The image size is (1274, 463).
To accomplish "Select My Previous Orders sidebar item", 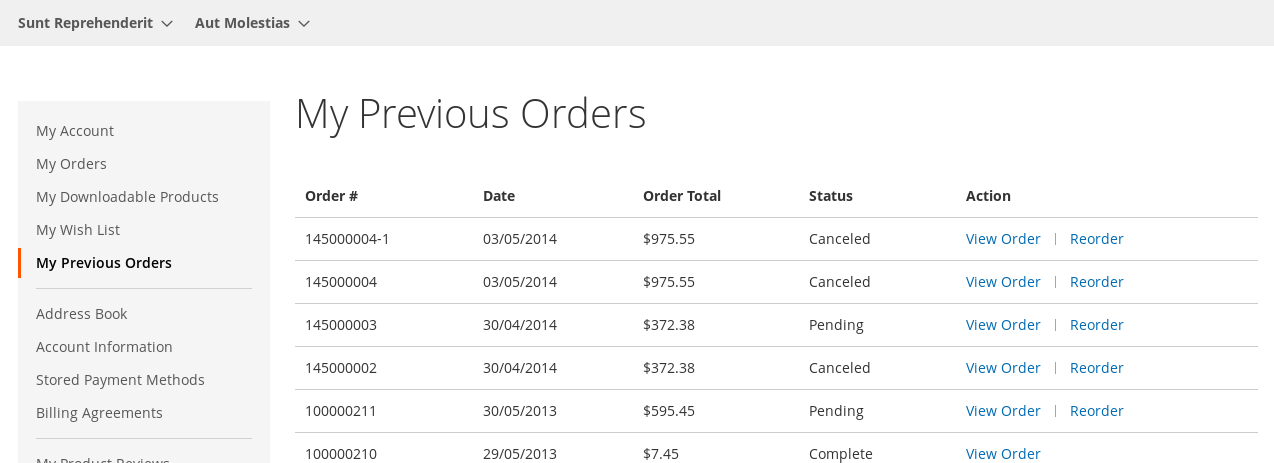I will point(104,263).
